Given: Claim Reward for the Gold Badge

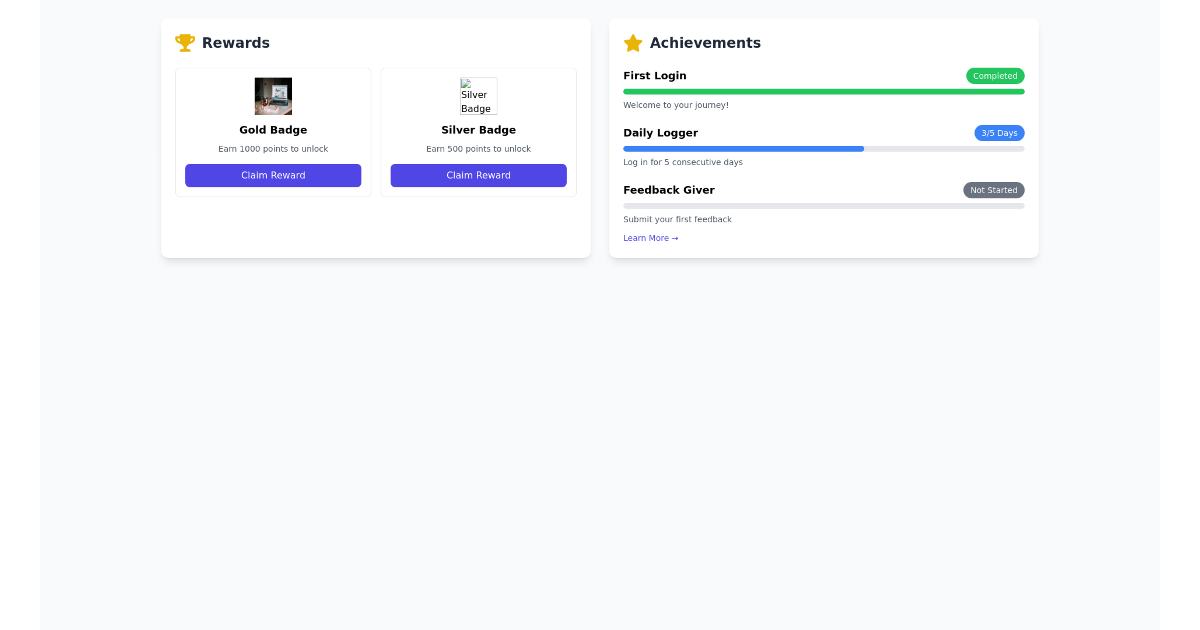Looking at the screenshot, I should point(273,175).
